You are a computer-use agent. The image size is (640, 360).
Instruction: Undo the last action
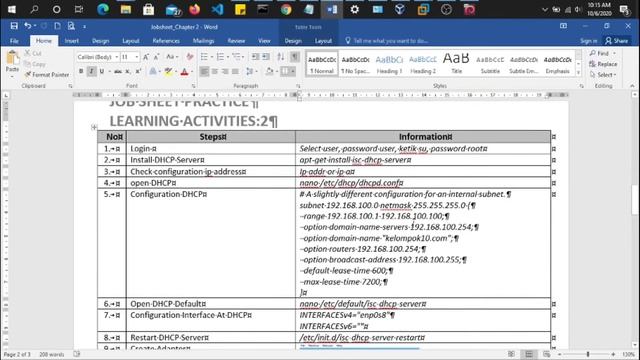pyautogui.click(x=27, y=26)
